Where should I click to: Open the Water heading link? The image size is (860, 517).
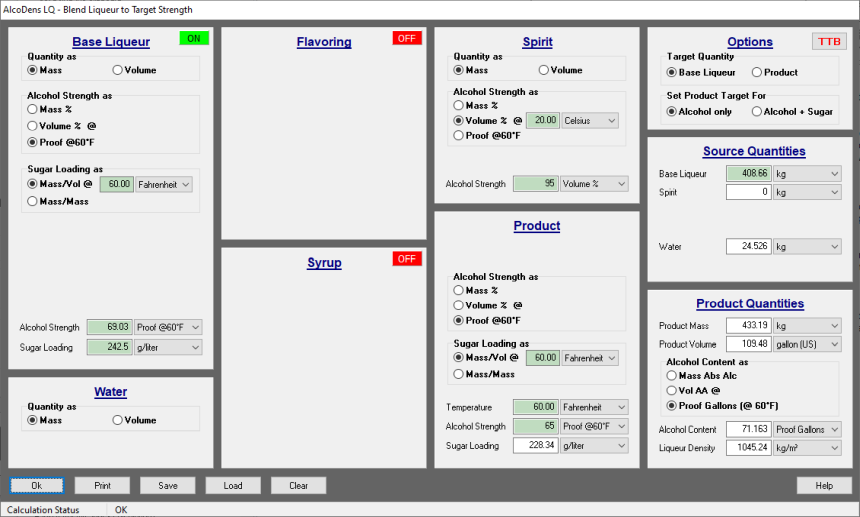pos(110,392)
